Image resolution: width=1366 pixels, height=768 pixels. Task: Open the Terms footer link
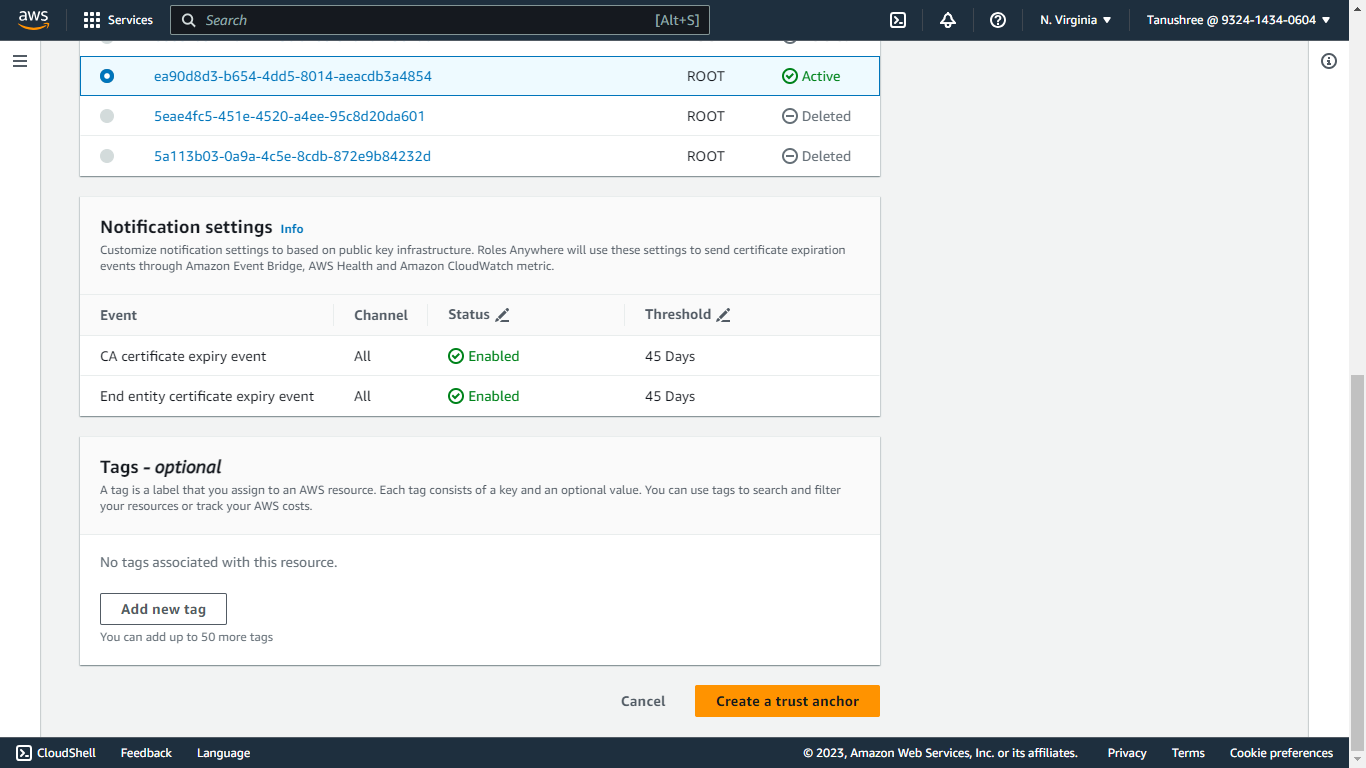[x=1188, y=753]
